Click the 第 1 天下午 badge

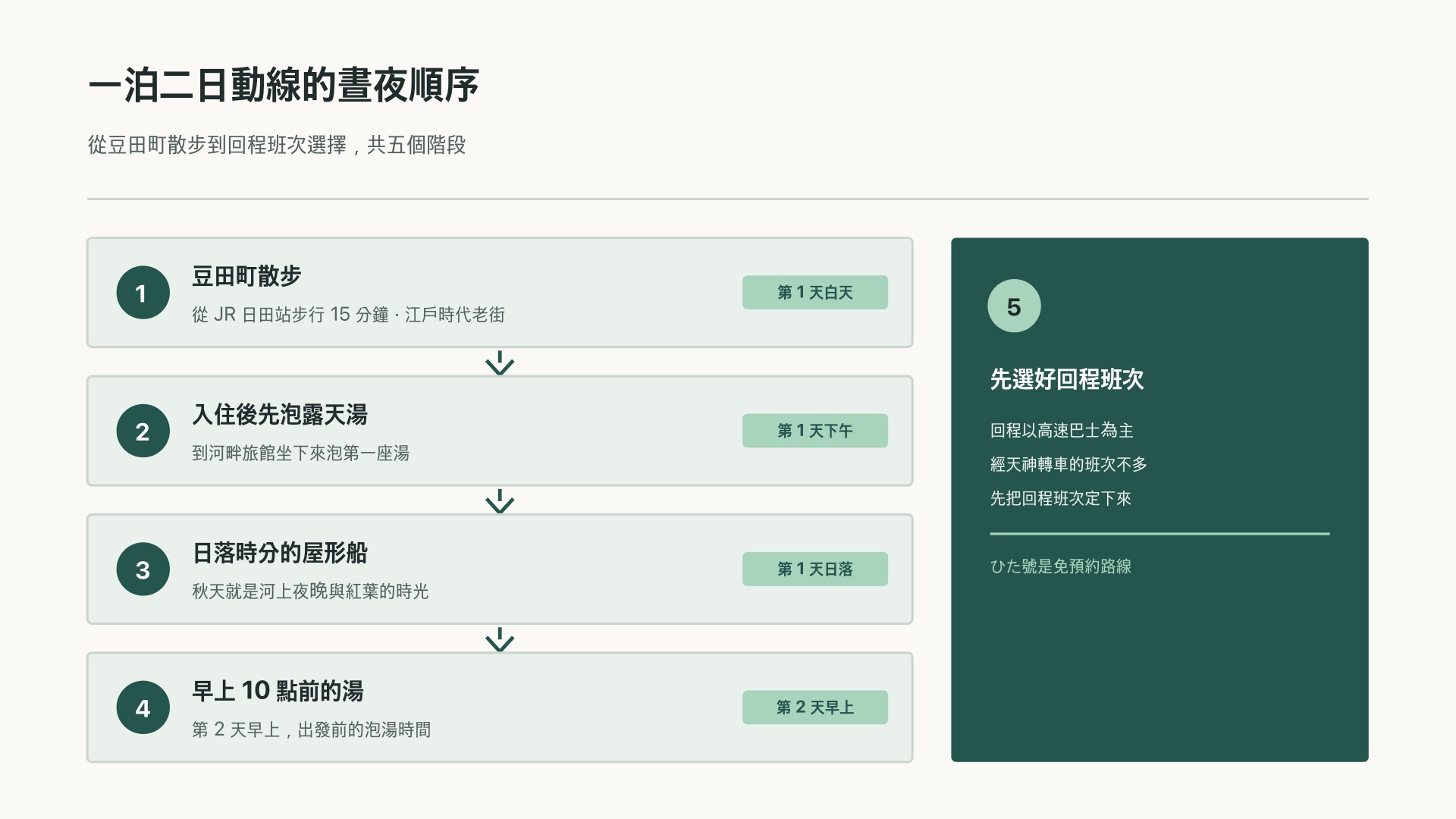tap(815, 431)
